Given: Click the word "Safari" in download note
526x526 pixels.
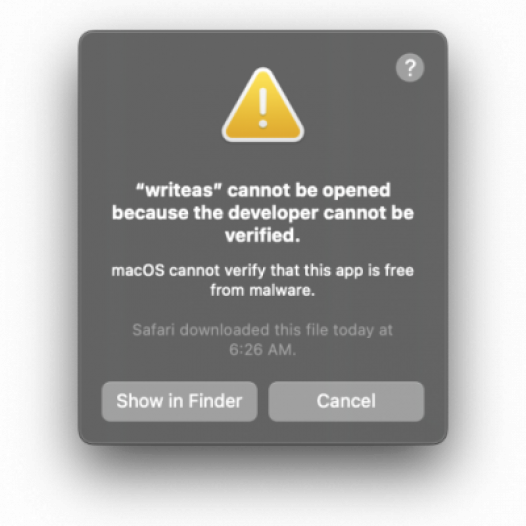Looking at the screenshot, I should 154,330.
